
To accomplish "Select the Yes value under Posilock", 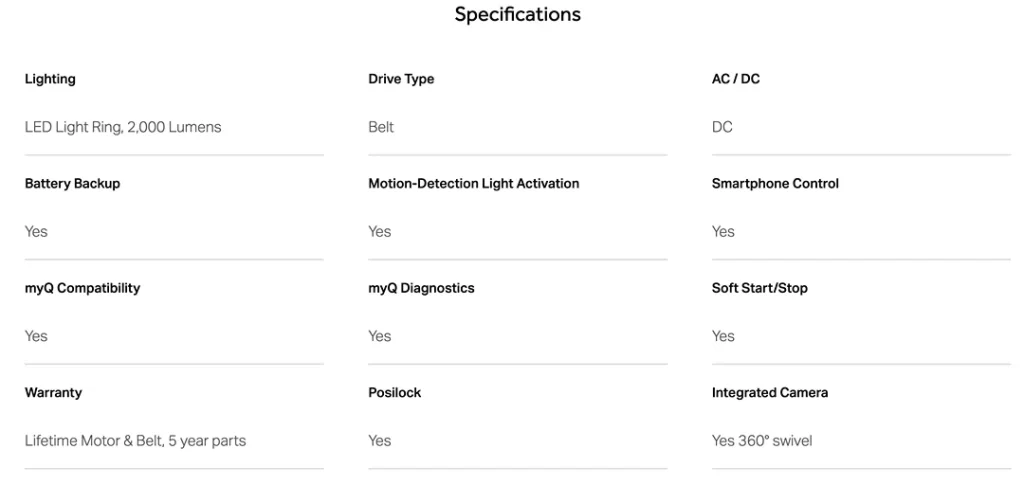I will [x=380, y=441].
